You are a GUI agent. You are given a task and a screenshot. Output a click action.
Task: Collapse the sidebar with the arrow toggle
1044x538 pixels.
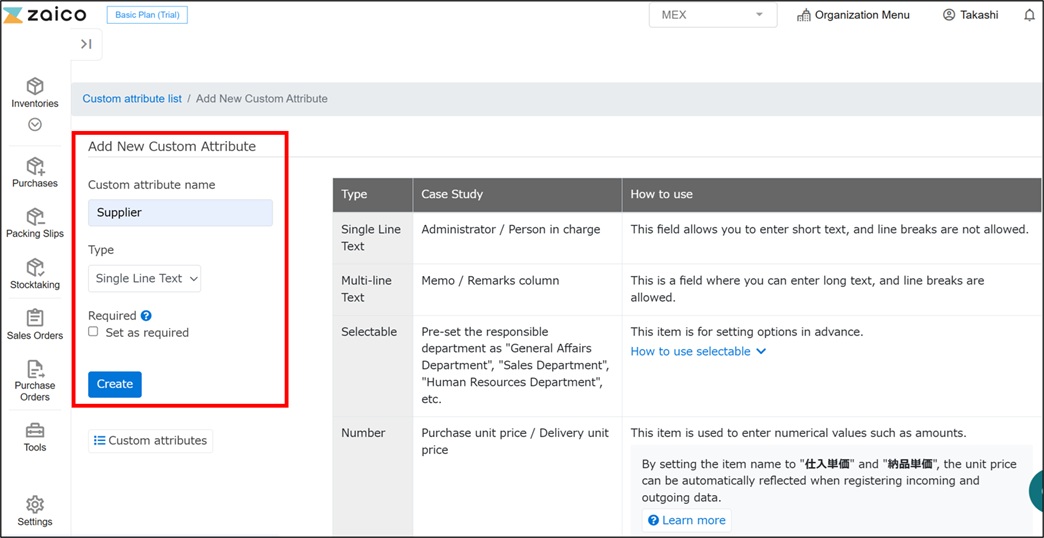tap(86, 45)
